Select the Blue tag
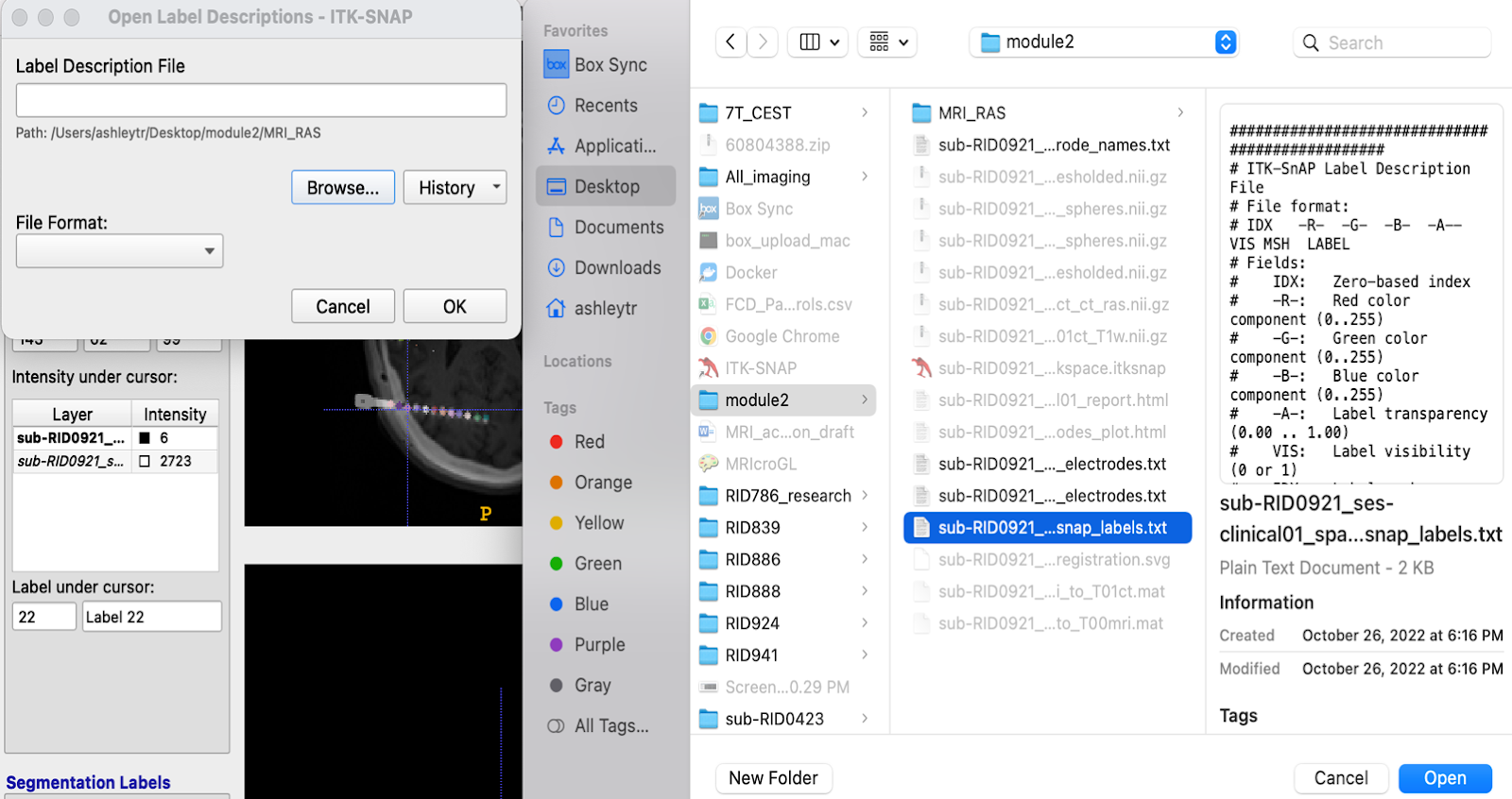Viewport: 1512px width, 799px height. 591,603
